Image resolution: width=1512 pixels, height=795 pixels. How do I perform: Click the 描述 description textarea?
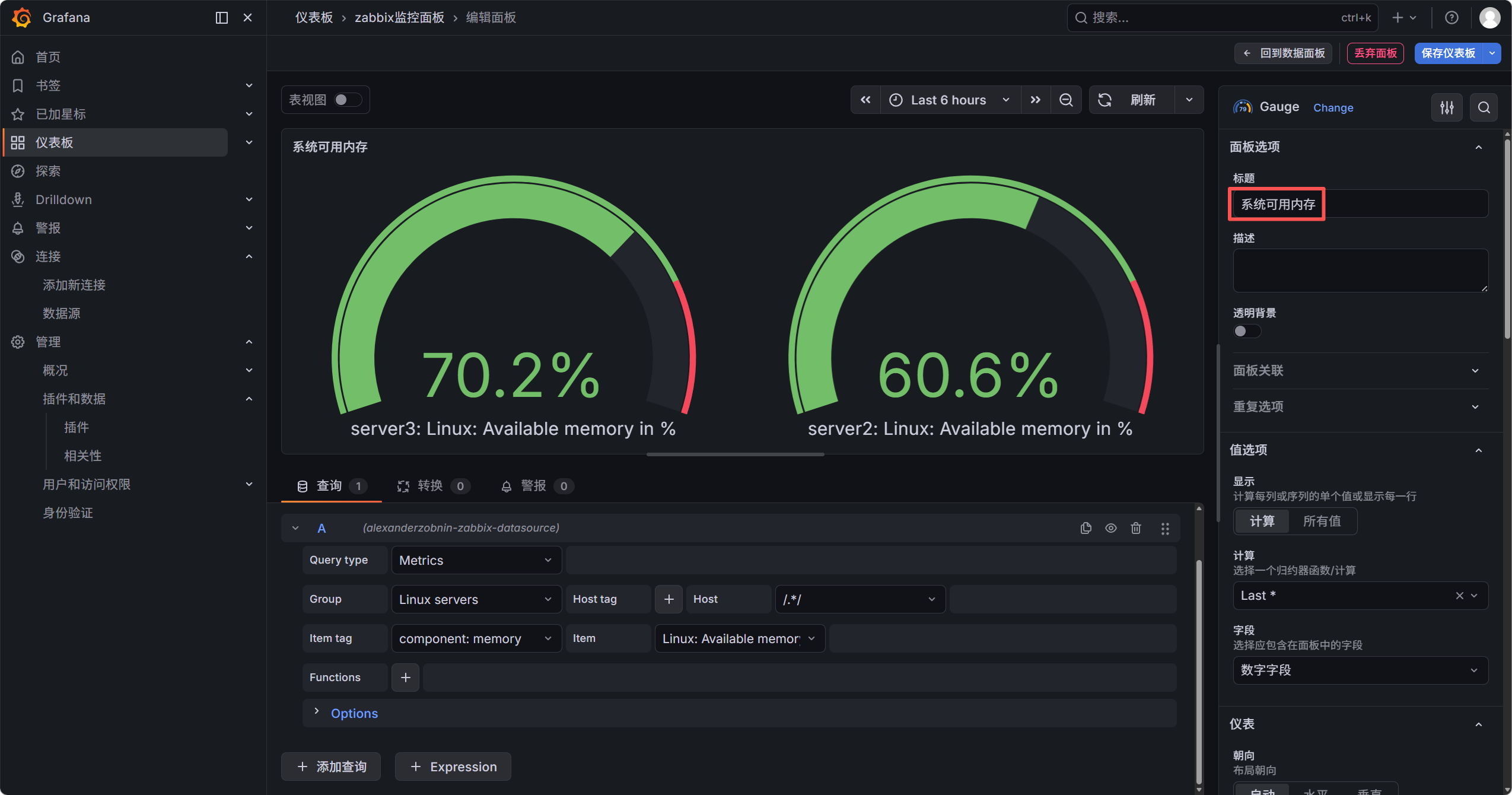point(1360,271)
